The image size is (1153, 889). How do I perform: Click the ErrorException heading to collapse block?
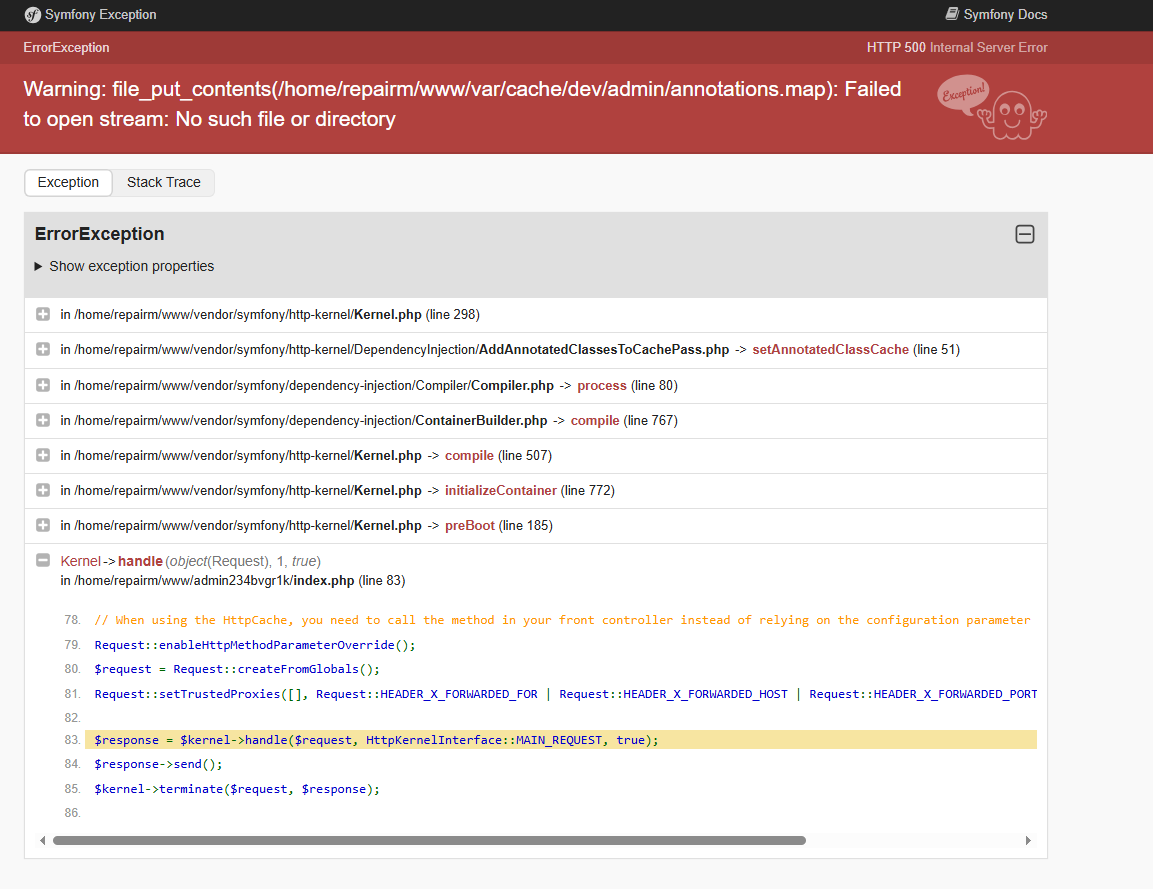point(99,234)
